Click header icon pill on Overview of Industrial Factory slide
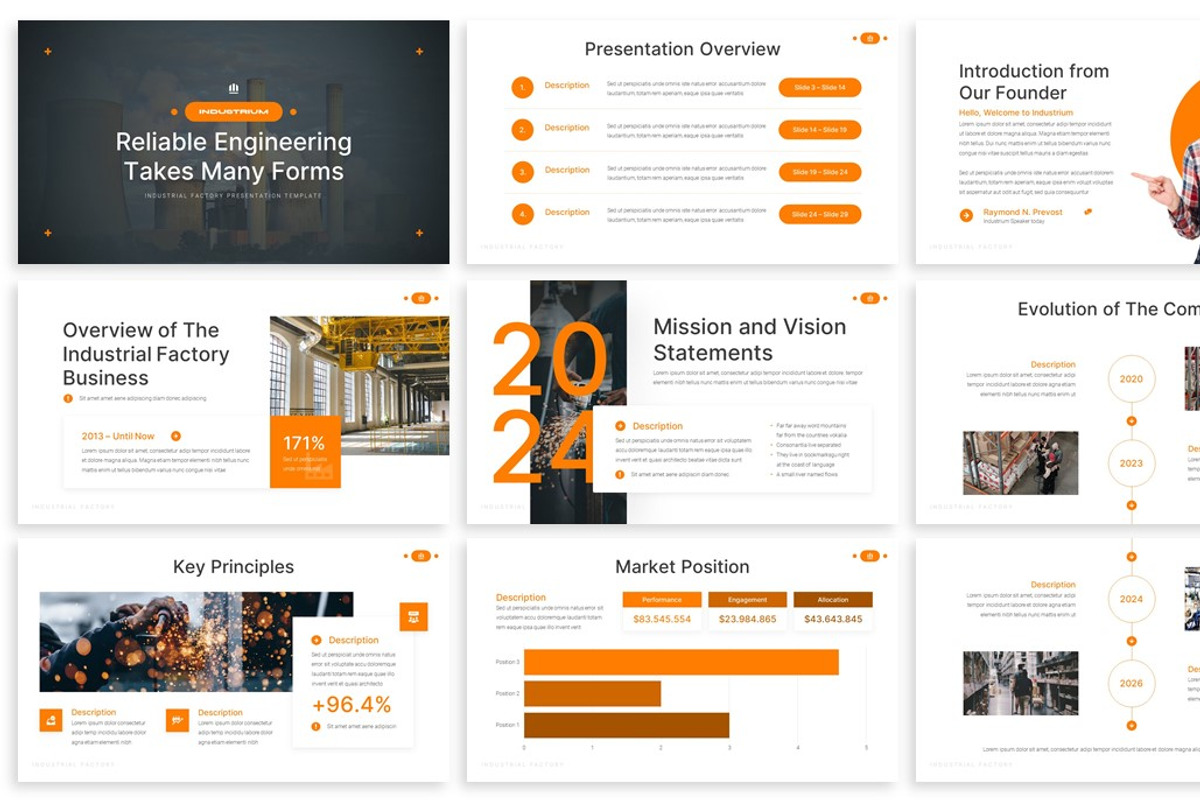1200x800 pixels. (x=421, y=297)
